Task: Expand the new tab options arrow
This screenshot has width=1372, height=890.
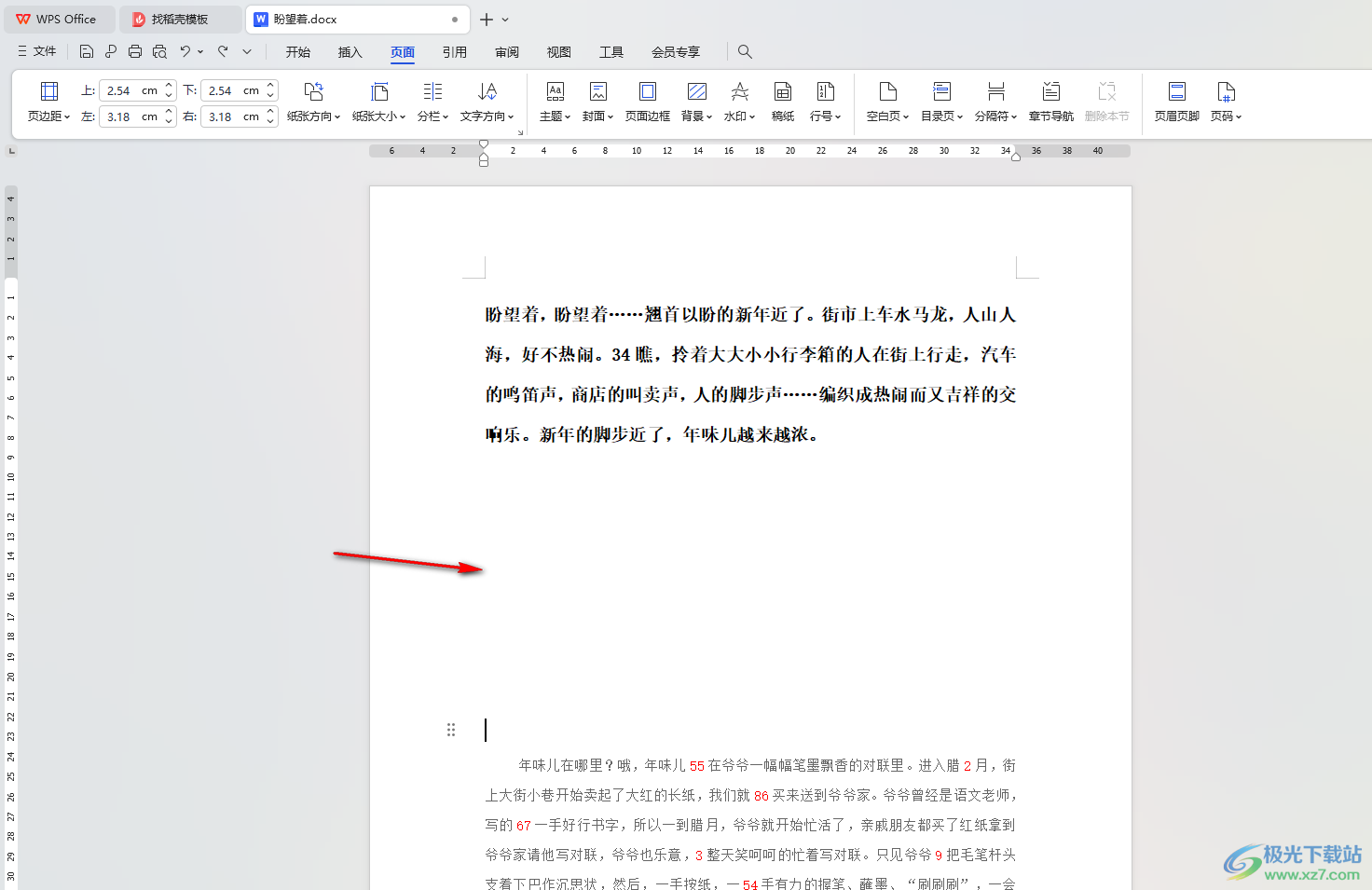Action: (x=505, y=20)
